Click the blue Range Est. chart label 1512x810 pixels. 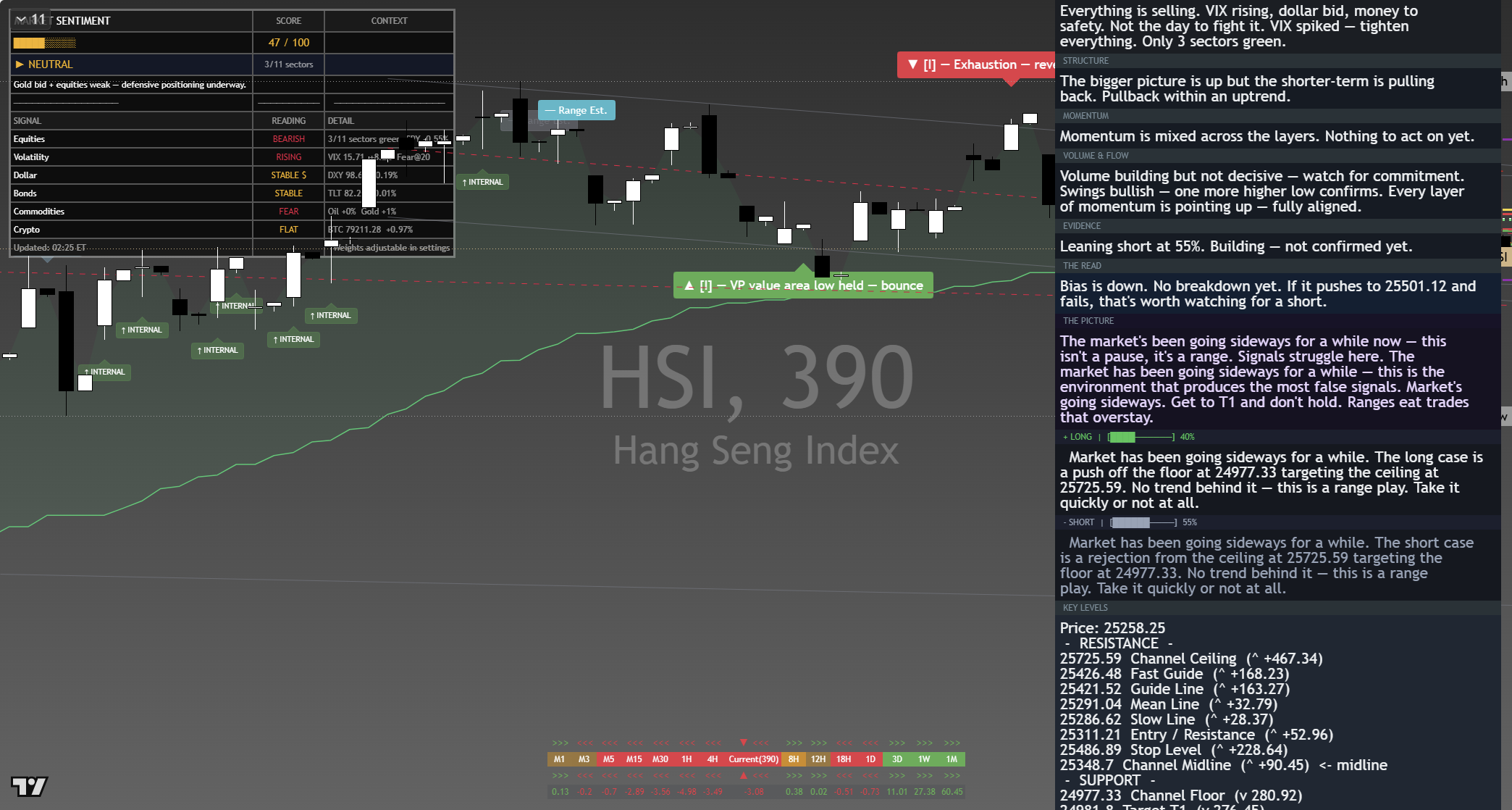[576, 110]
